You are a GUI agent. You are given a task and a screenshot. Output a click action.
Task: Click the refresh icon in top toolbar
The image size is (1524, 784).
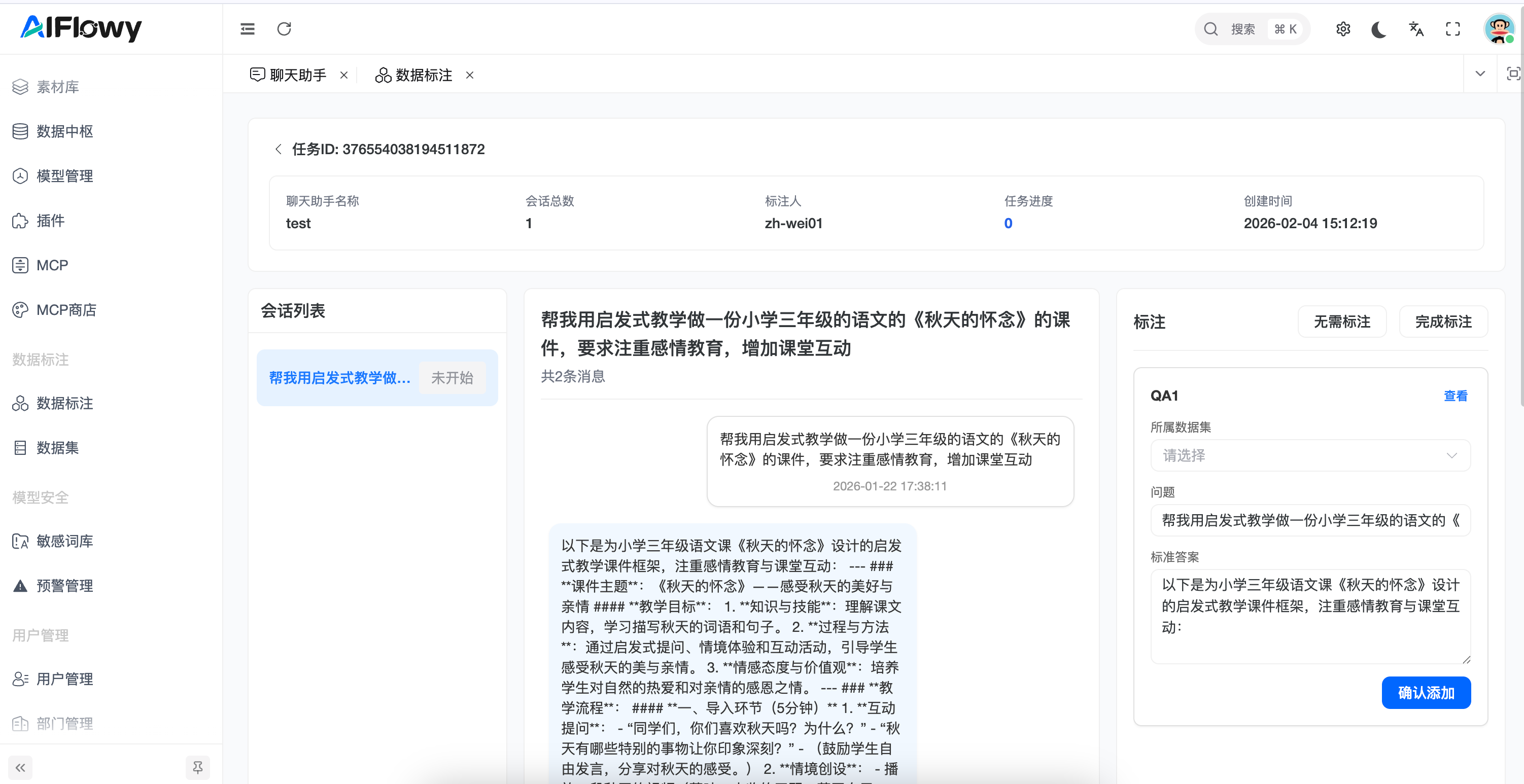click(x=284, y=29)
